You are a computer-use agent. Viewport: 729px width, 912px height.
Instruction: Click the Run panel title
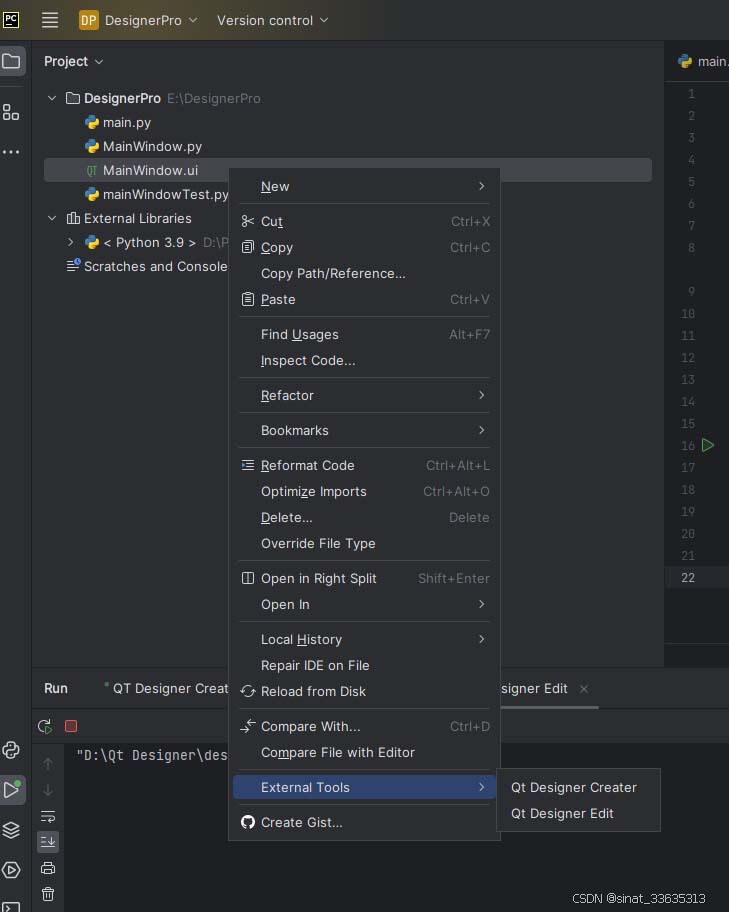[x=56, y=689]
